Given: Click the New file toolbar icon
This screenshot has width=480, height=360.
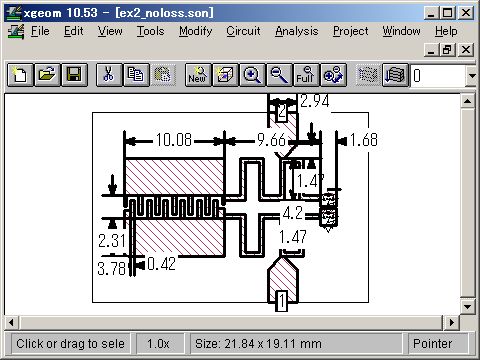Looking at the screenshot, I should (x=20, y=75).
